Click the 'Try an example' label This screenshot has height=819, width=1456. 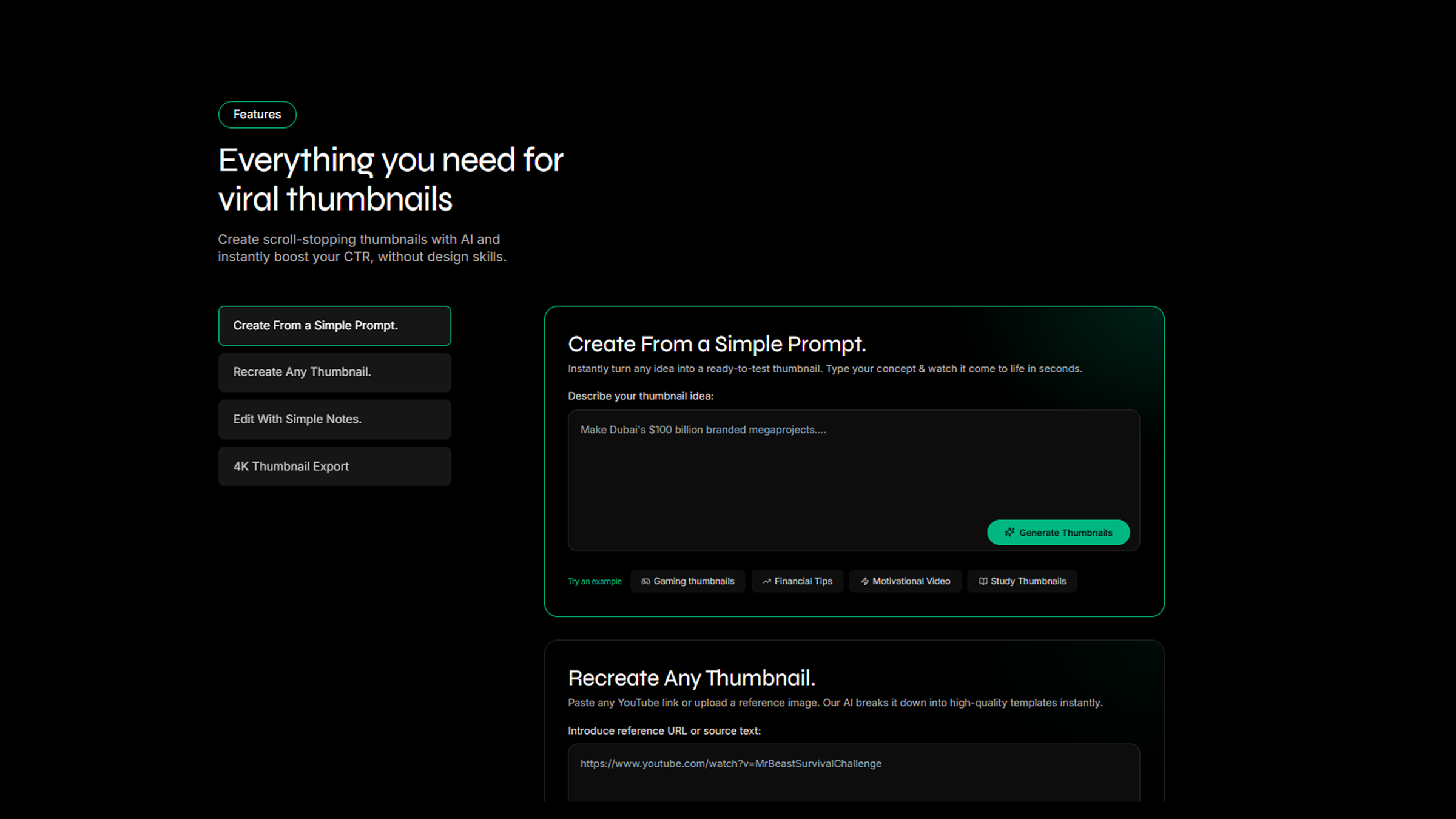coord(595,581)
